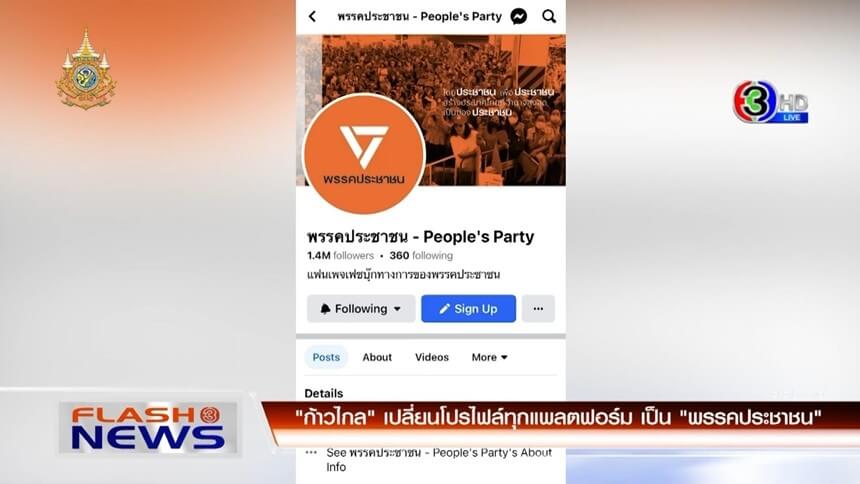The height and width of the screenshot is (484, 860).
Task: Open the orange People's Party profile picture
Action: [x=364, y=154]
